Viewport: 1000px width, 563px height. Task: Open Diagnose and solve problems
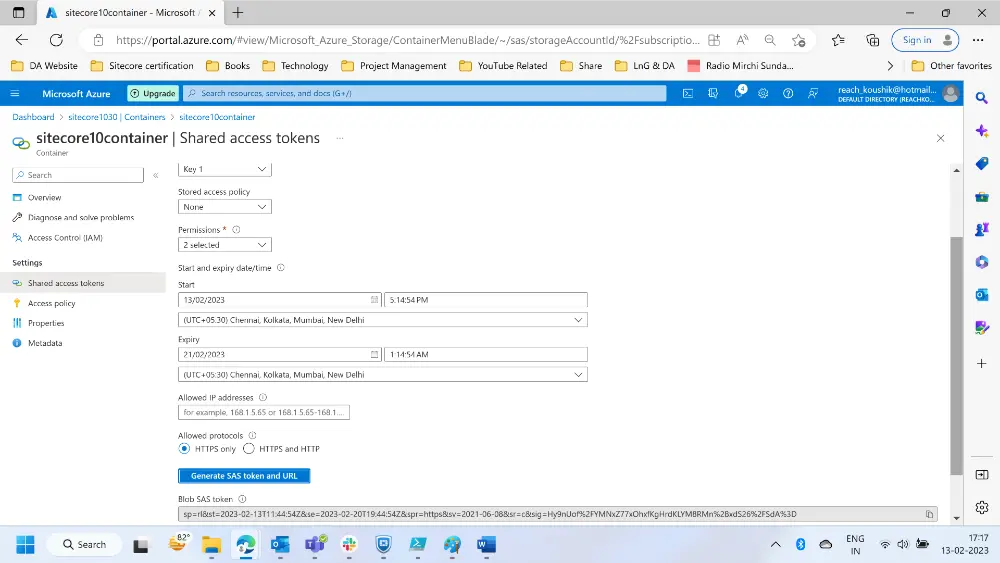(81, 217)
